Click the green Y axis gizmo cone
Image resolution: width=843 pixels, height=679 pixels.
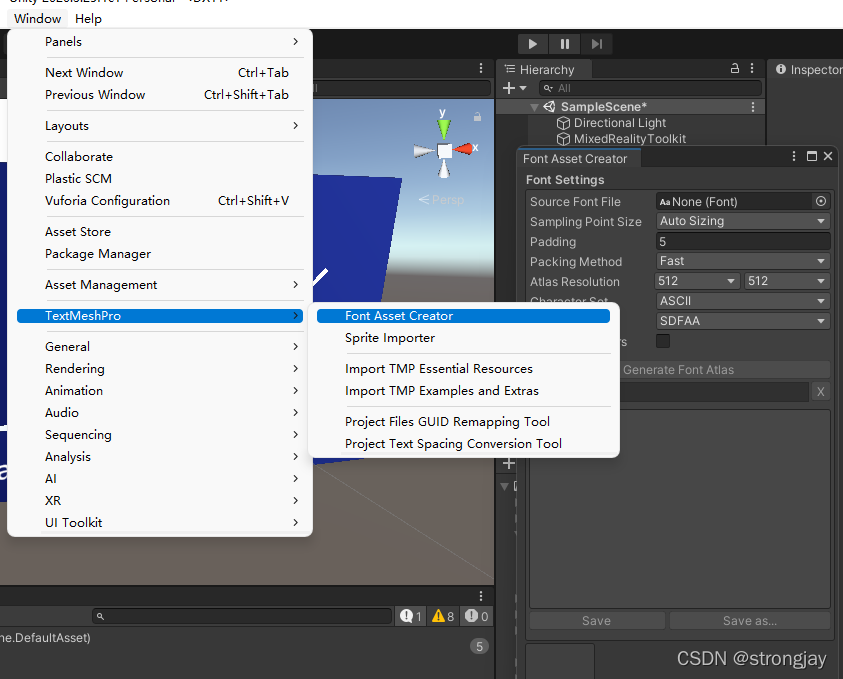coord(444,128)
